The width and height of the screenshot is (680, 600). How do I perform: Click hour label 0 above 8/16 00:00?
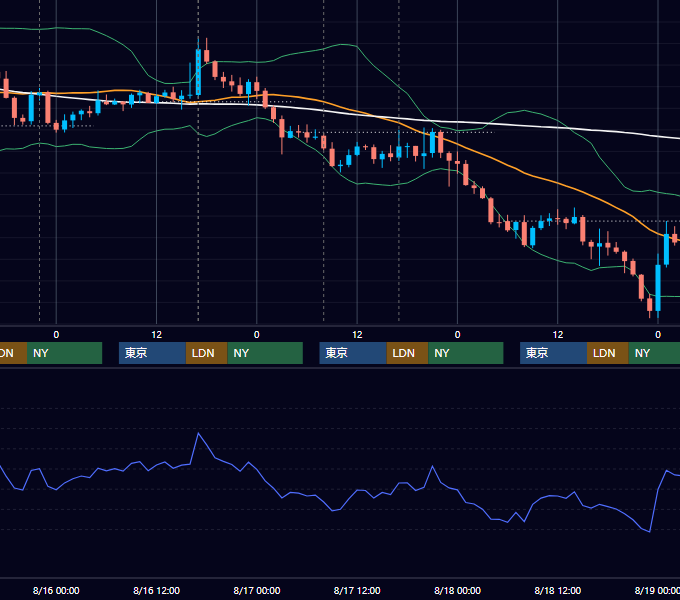click(56, 335)
